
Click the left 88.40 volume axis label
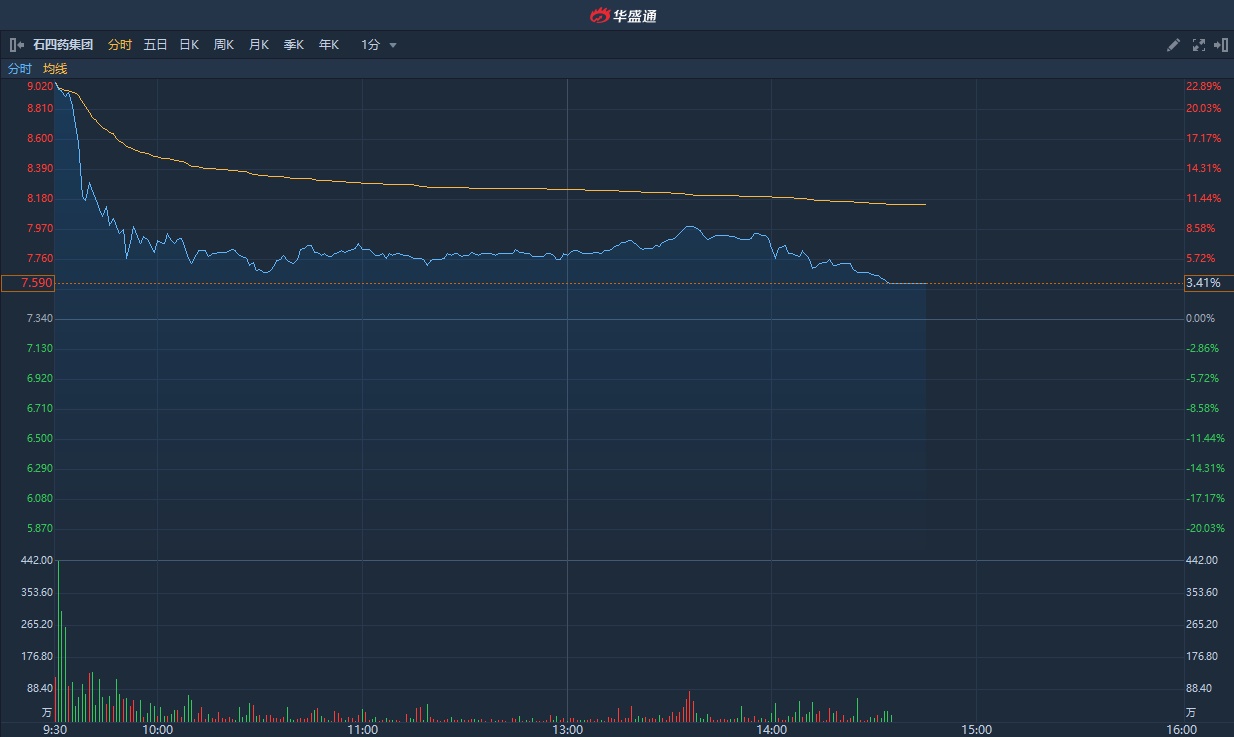pyautogui.click(x=38, y=688)
